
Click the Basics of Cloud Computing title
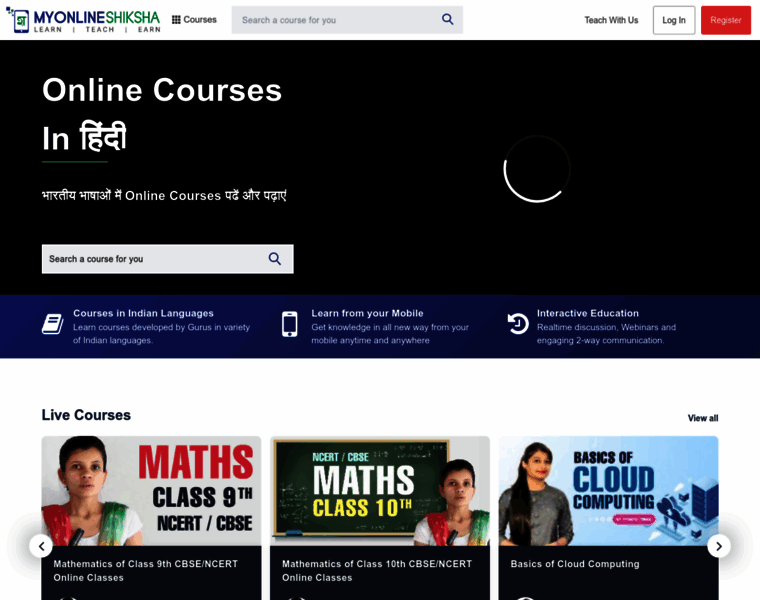pyautogui.click(x=575, y=564)
